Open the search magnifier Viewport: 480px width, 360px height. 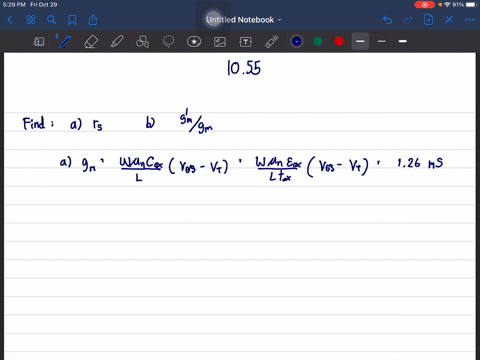click(x=51, y=20)
